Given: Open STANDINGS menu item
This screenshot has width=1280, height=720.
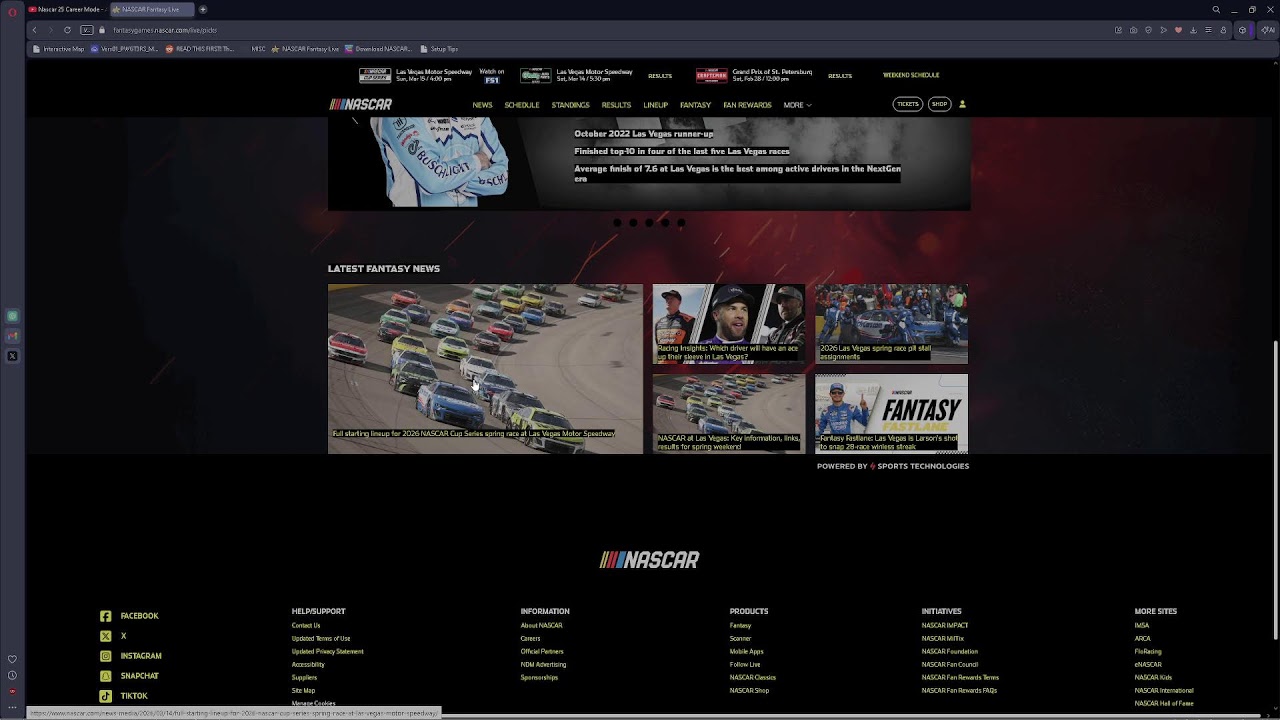Looking at the screenshot, I should click(x=570, y=105).
